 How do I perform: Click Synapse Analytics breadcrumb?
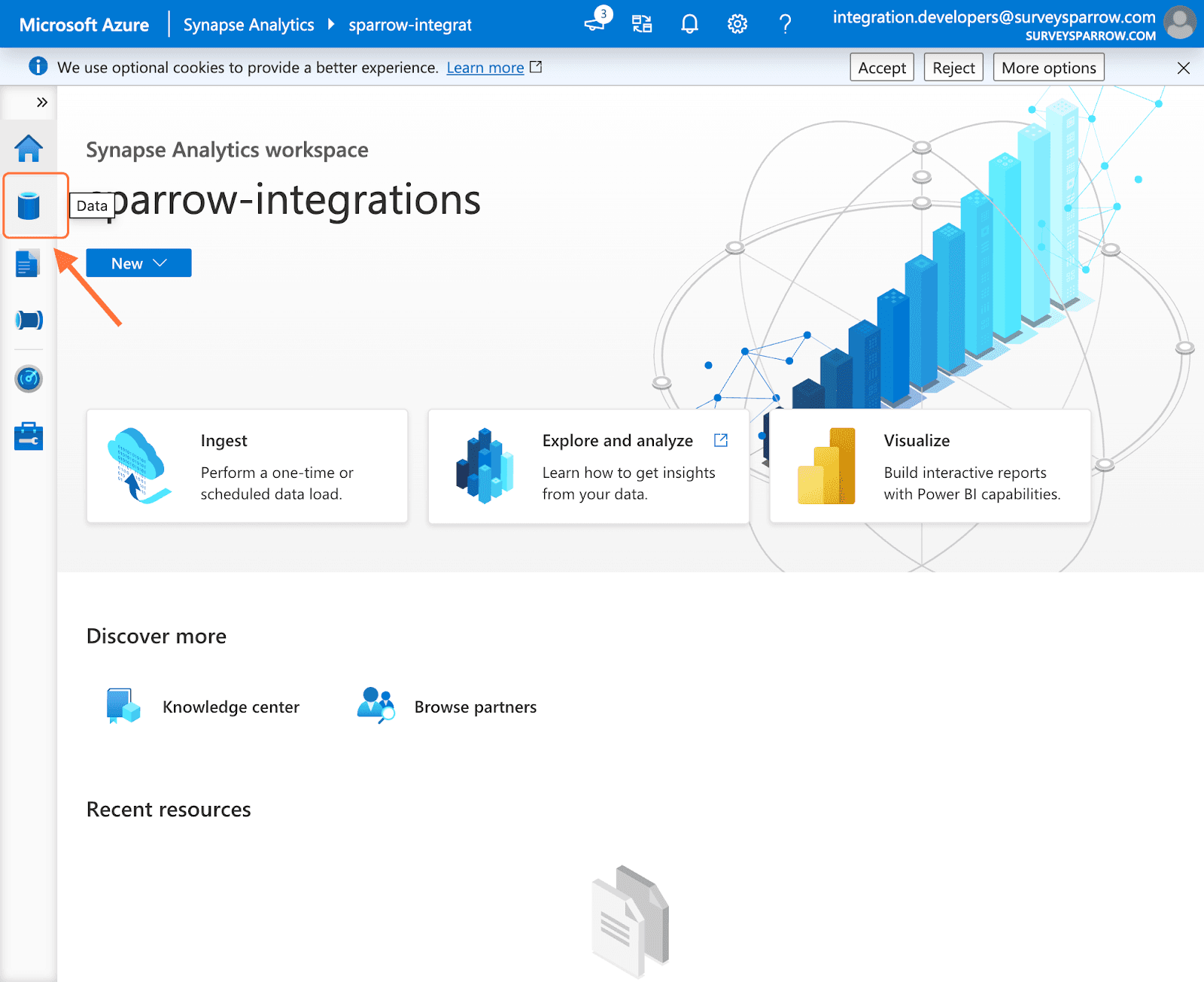(248, 25)
